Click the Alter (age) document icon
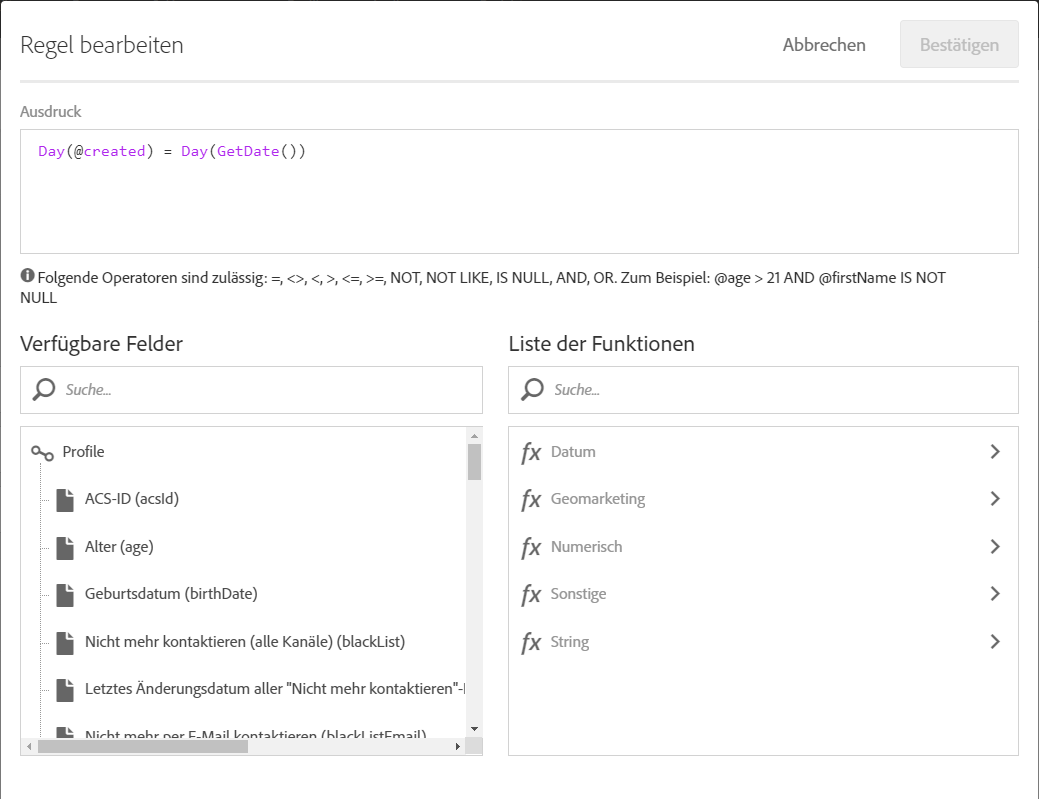This screenshot has width=1039, height=799. (x=65, y=547)
